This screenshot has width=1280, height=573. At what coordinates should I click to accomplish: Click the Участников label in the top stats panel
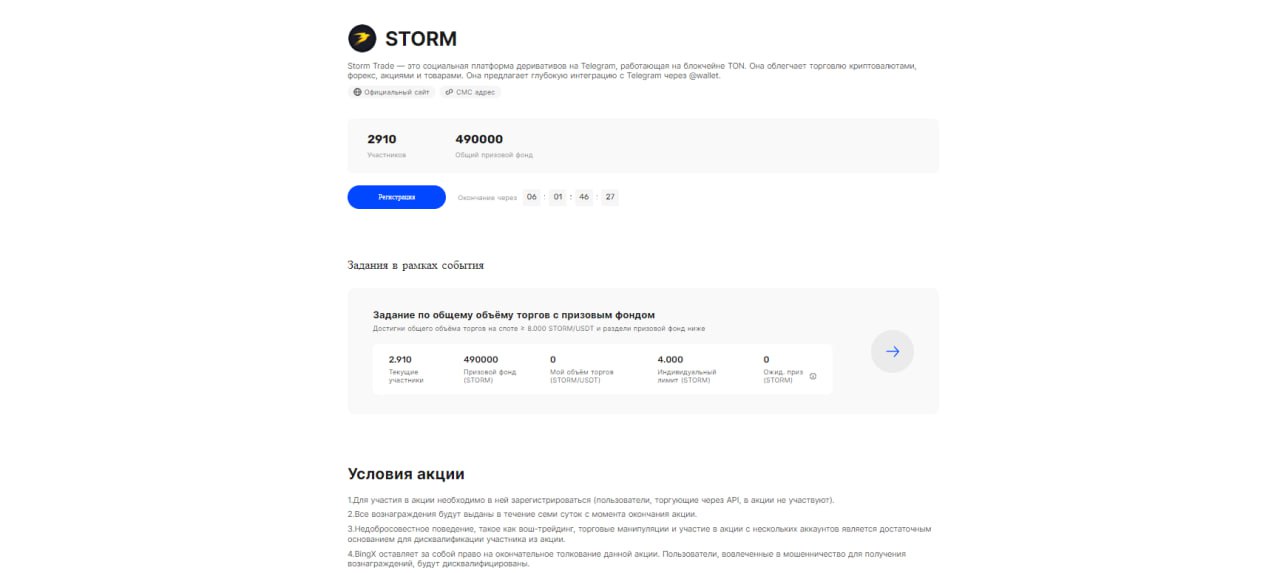tap(387, 155)
